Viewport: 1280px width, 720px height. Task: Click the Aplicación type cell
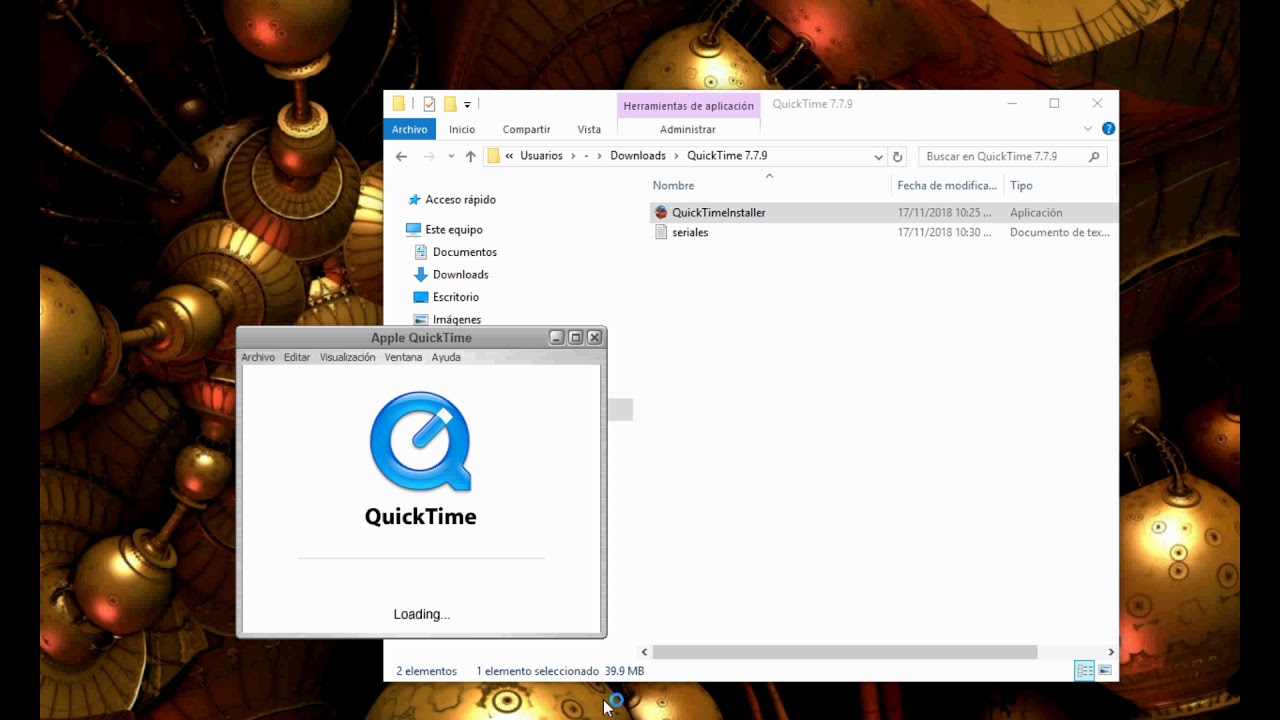1036,212
